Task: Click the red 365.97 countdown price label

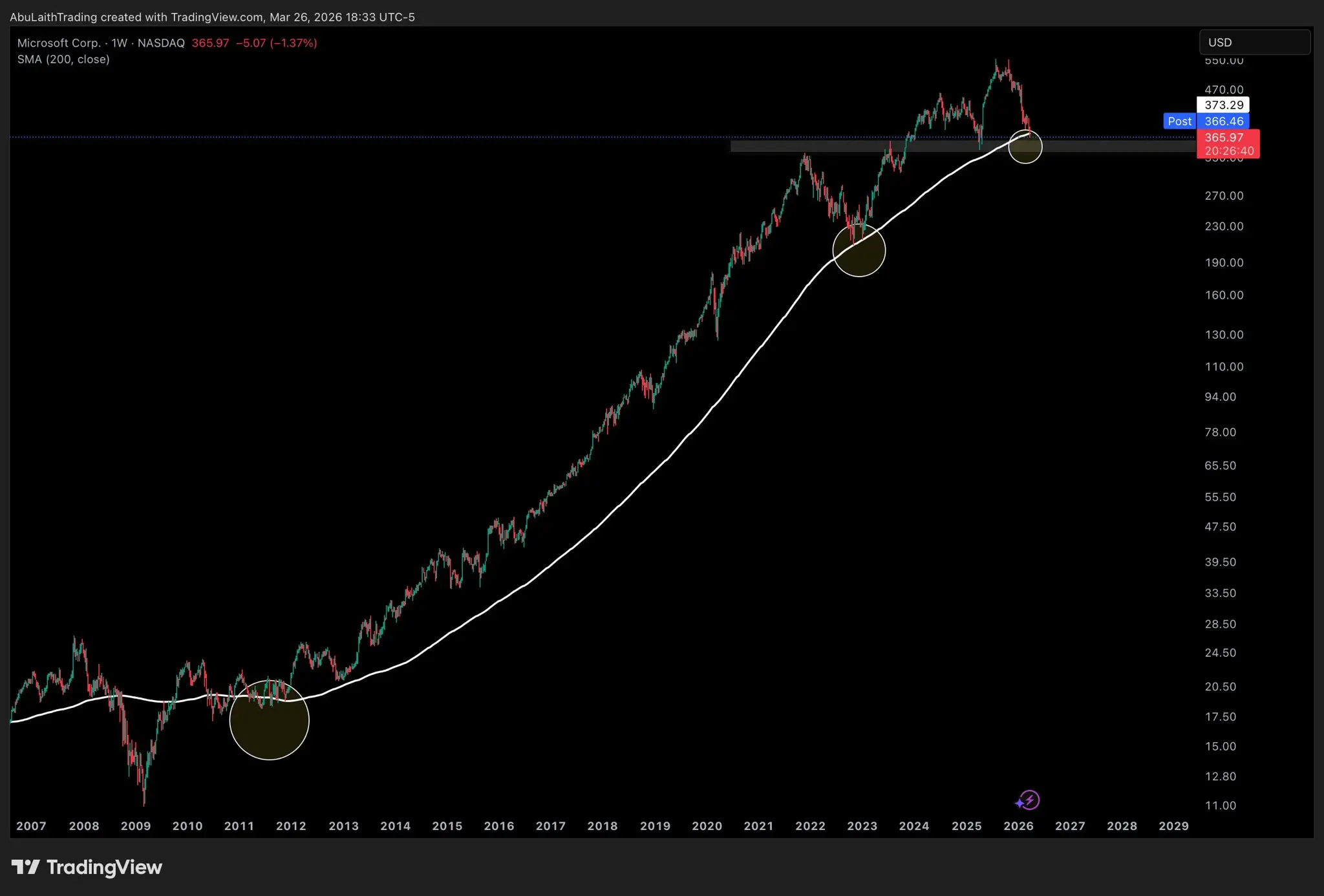Action: click(1228, 144)
